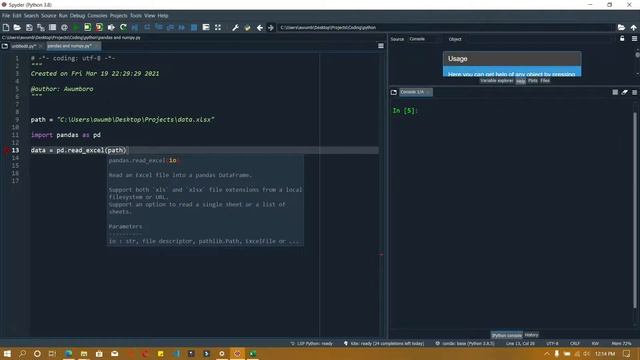Browse editor tabs button
640x360 pixels.
[x=5, y=46]
